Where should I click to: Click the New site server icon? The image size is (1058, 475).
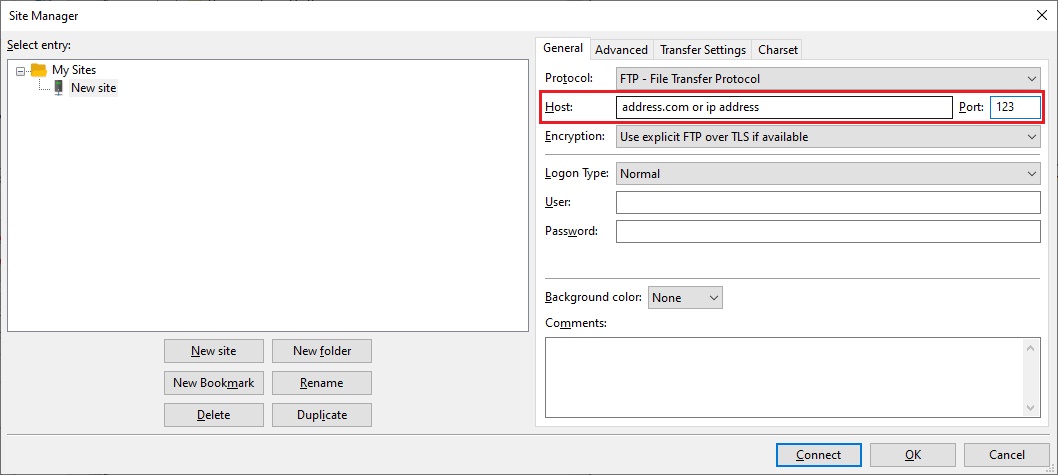click(58, 88)
